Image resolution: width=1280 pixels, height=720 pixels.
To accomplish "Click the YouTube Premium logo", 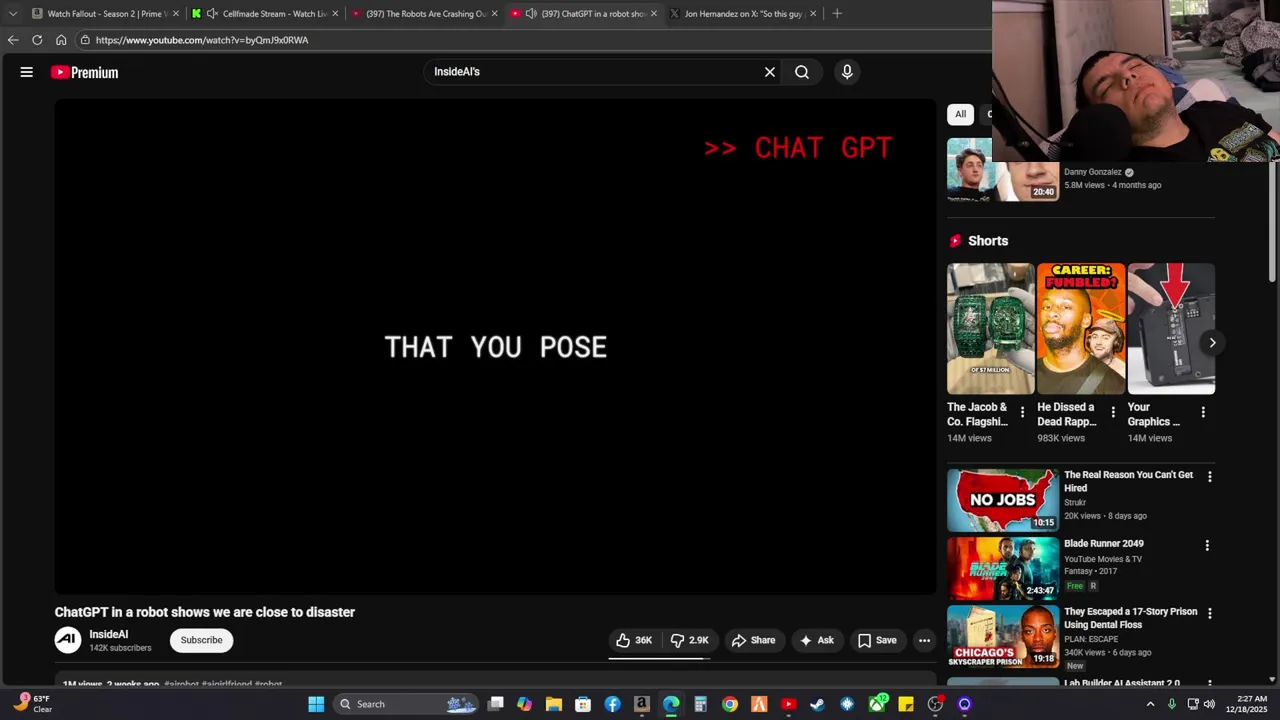I will 85,72.
